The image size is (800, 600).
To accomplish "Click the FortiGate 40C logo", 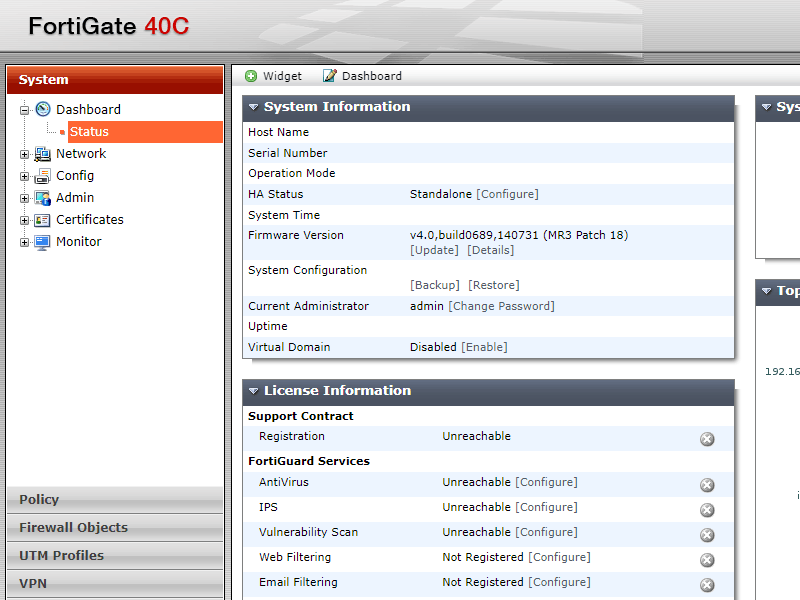I will pyautogui.click(x=109, y=26).
